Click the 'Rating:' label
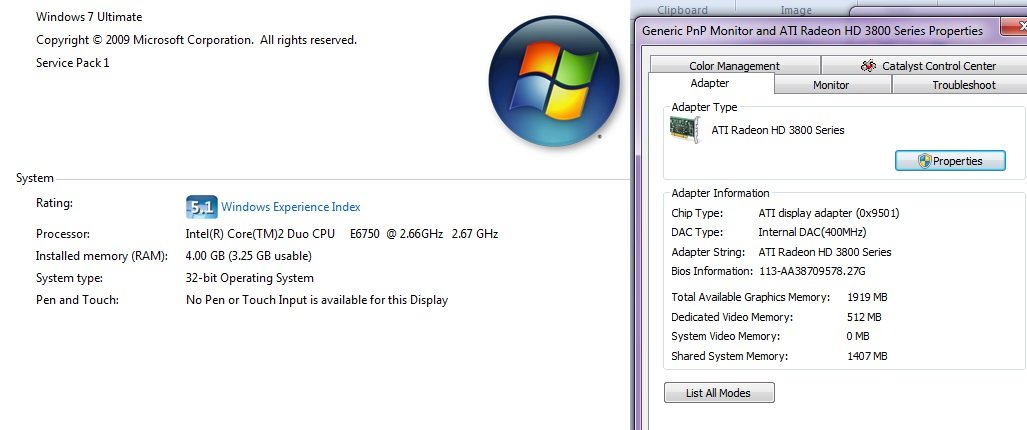The image size is (1027, 430). 54,203
